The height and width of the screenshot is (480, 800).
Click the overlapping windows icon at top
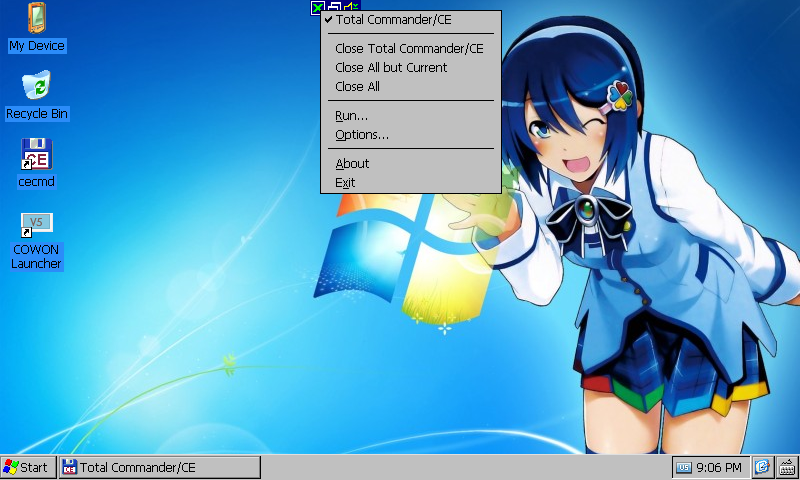pos(334,6)
